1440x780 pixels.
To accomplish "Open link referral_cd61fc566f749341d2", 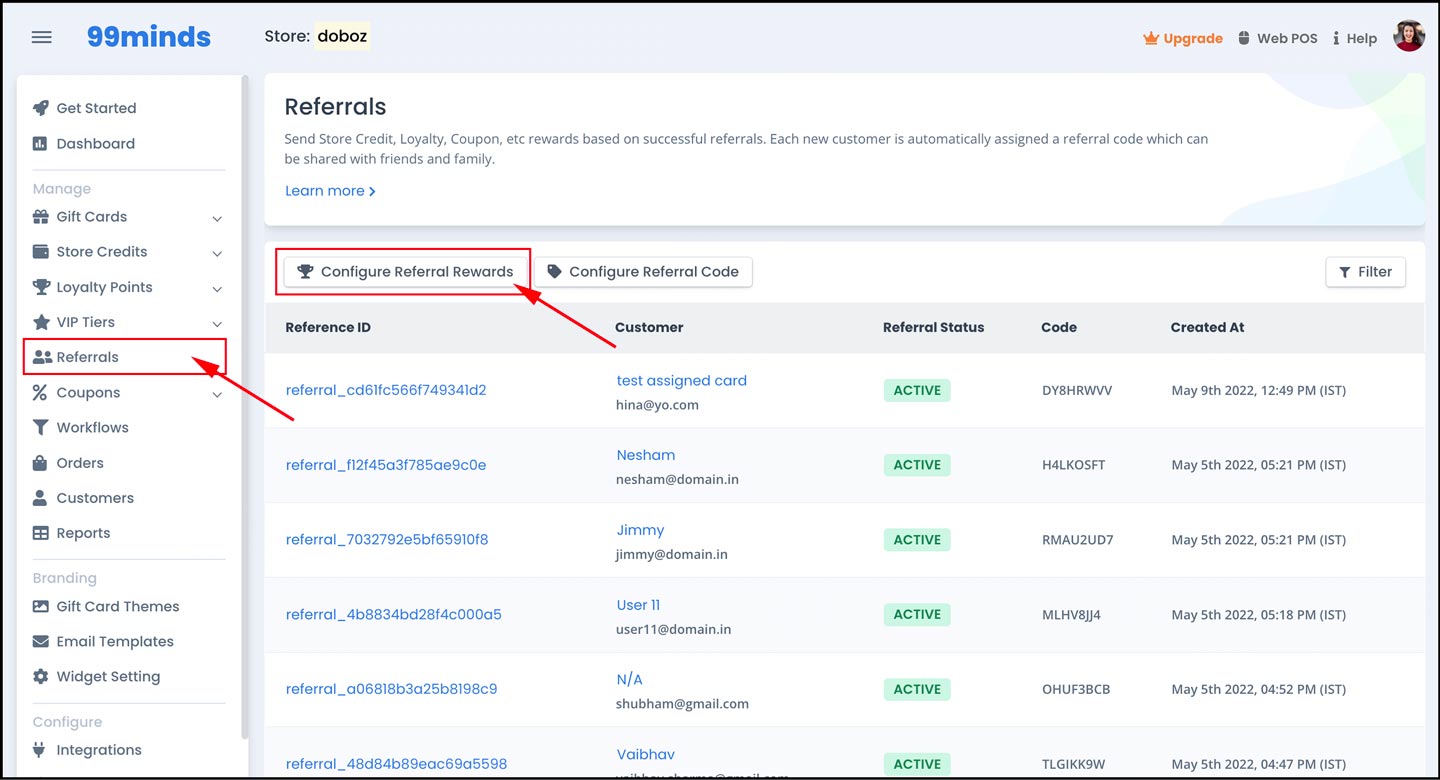I will [x=386, y=390].
